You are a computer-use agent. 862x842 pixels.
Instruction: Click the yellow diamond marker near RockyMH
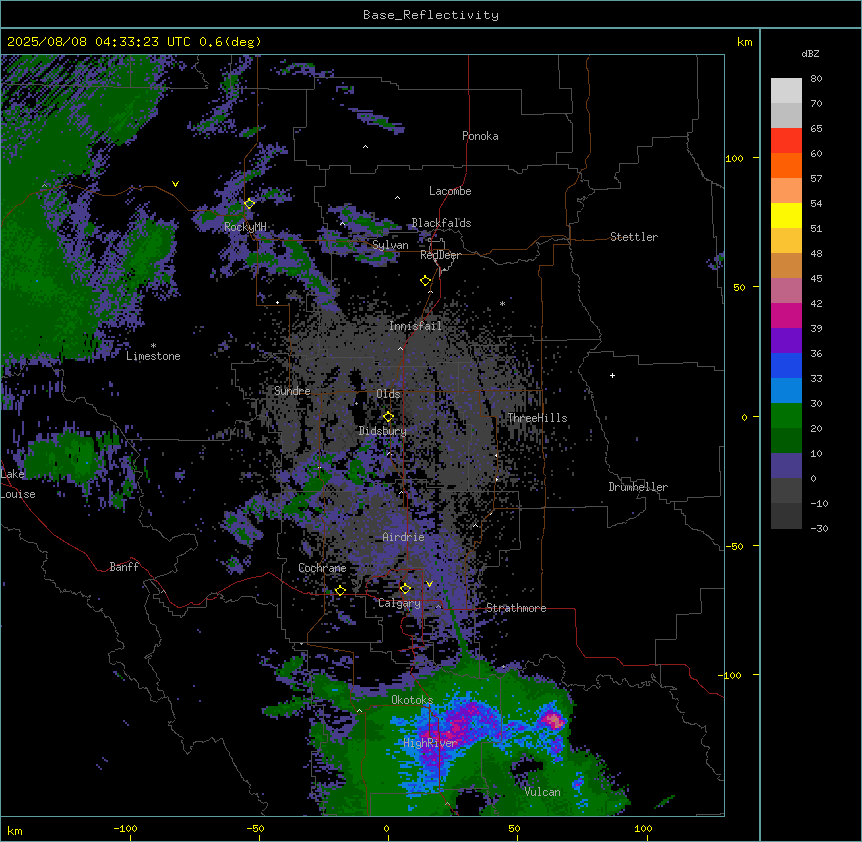249,204
